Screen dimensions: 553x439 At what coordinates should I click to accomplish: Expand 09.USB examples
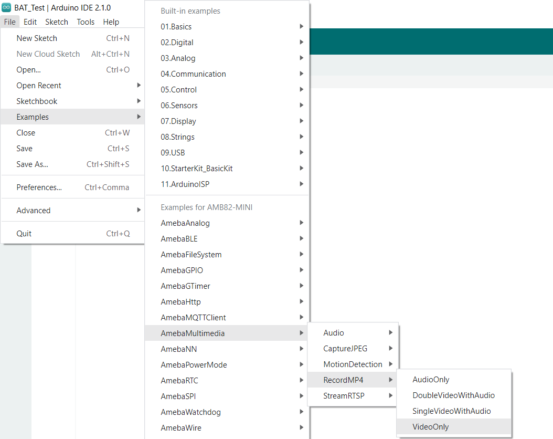(227, 152)
